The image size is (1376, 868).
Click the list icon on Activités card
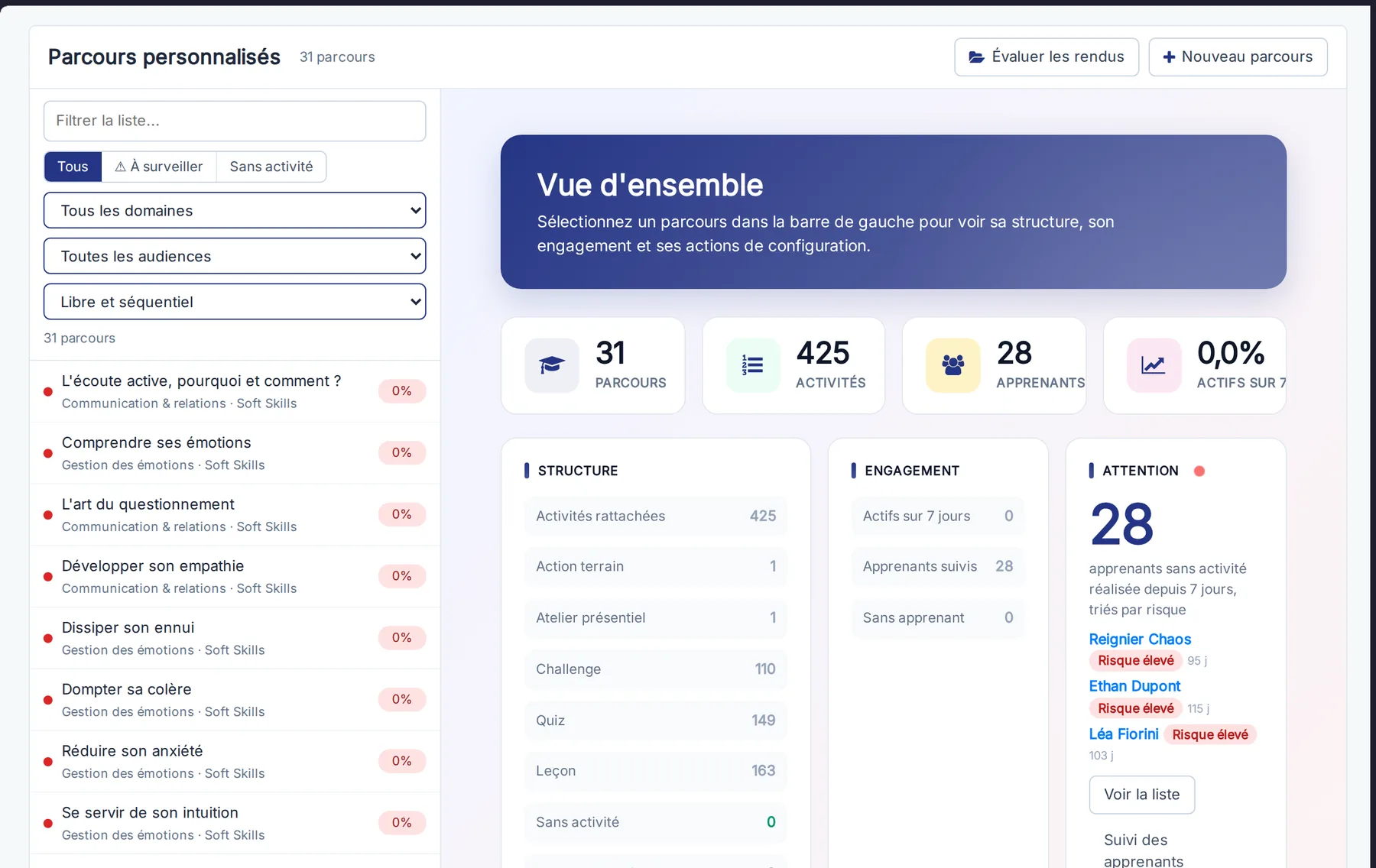(x=753, y=365)
